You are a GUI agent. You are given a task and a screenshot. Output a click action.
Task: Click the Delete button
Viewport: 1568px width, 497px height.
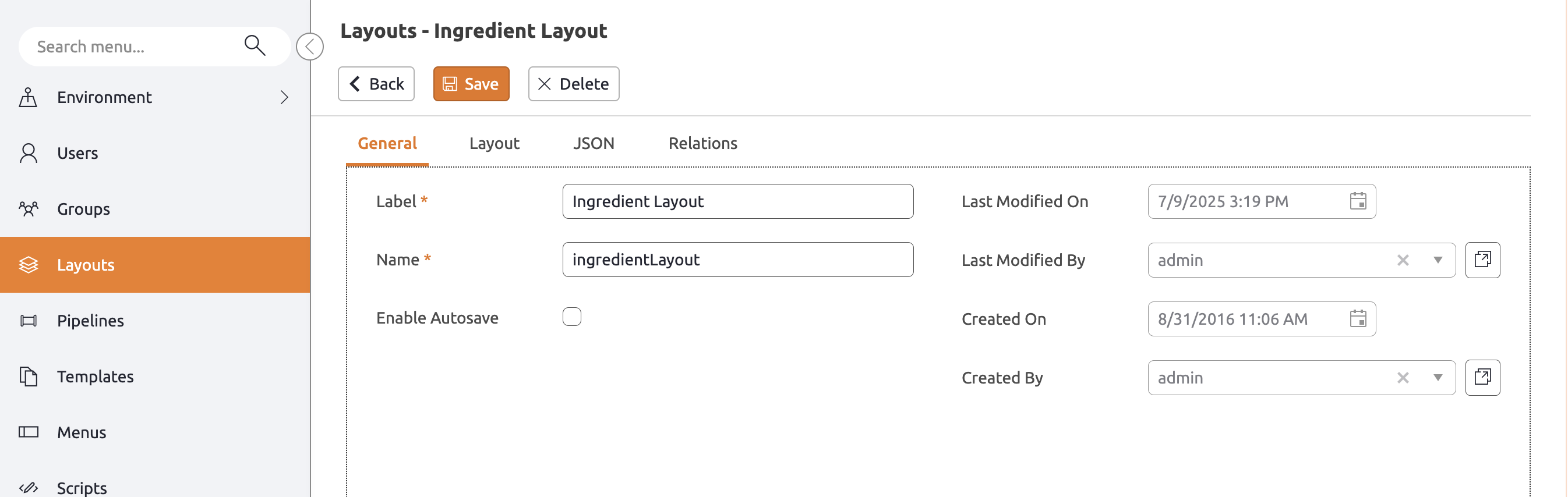tap(573, 84)
